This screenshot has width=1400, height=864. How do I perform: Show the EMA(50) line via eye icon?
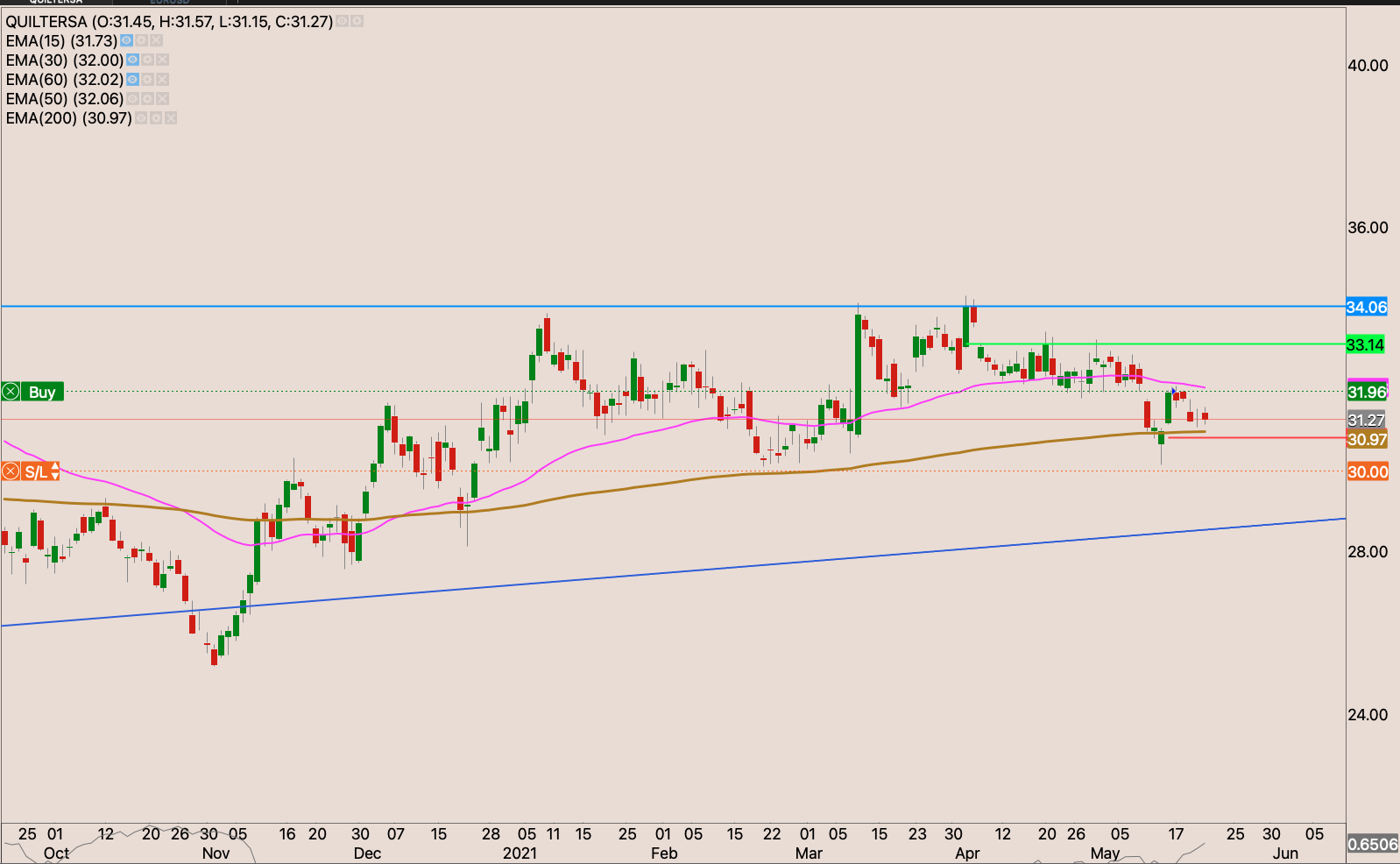tap(132, 99)
